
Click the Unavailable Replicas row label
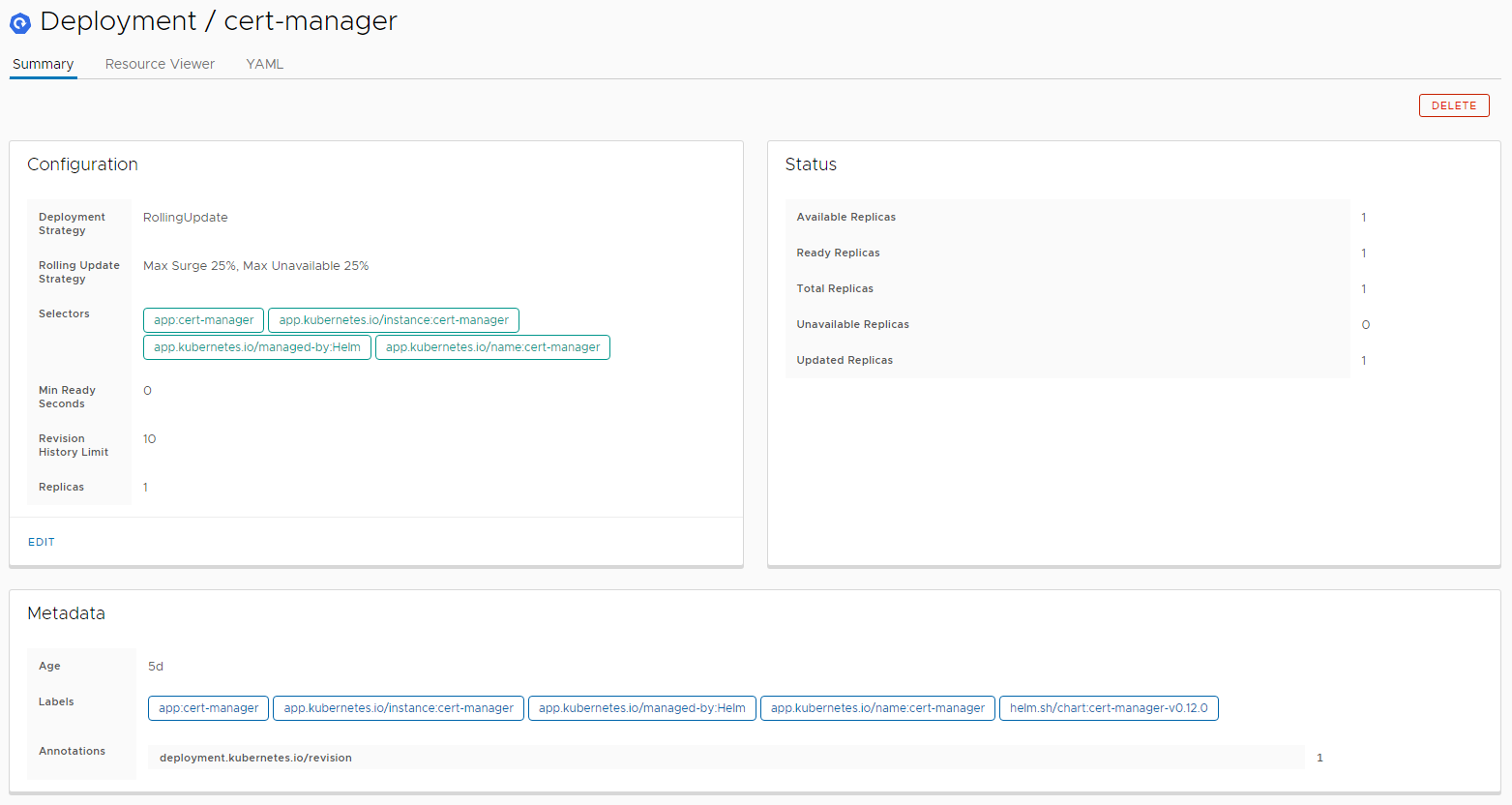tap(853, 325)
